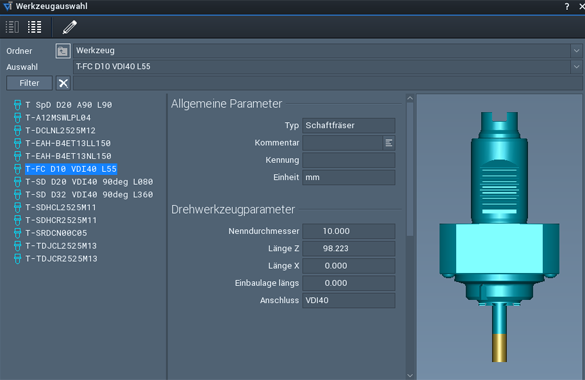Click into the filter text field
Viewport: 585px width, 380px height.
(327, 83)
